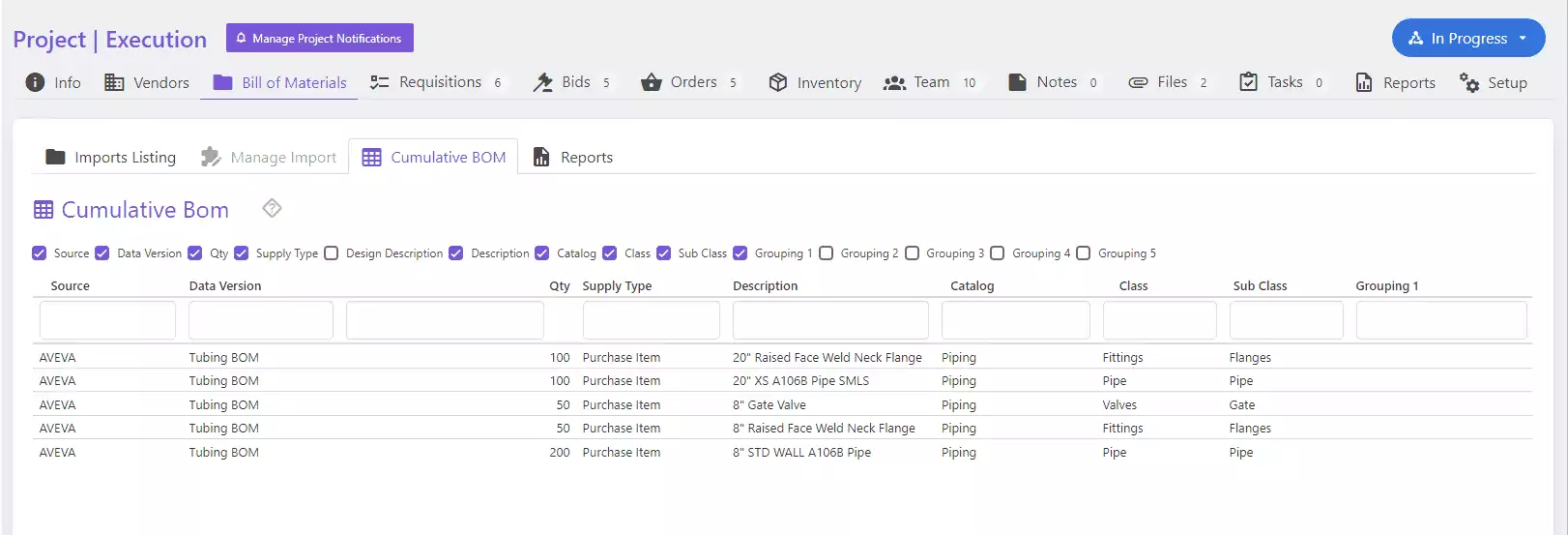Turn on the Grouping 4 checkbox

998,253
